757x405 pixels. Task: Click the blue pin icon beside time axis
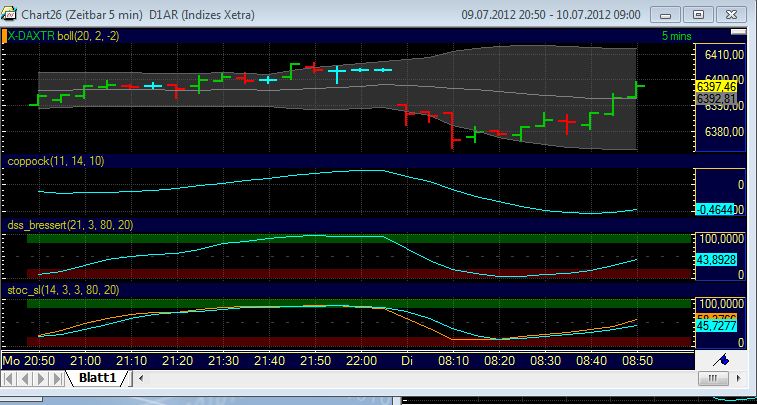723,359
